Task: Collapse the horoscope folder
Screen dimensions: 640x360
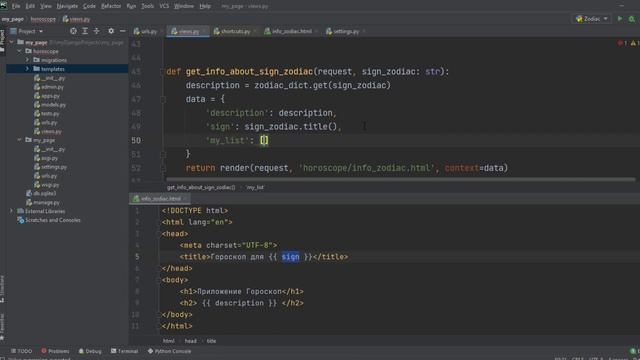Action: point(19,51)
